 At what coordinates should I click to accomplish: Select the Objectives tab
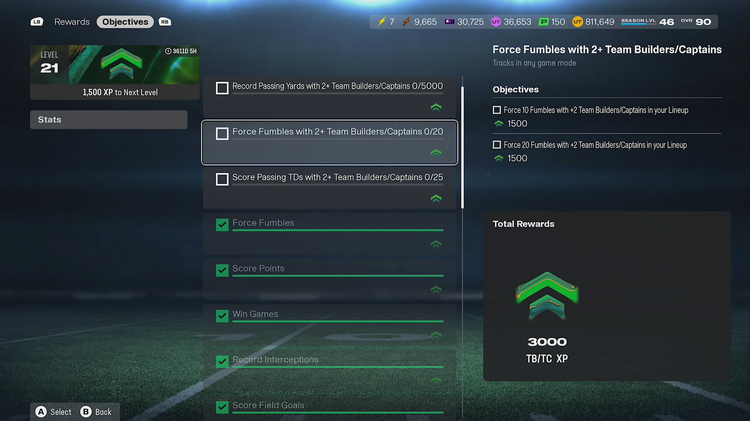pos(125,22)
